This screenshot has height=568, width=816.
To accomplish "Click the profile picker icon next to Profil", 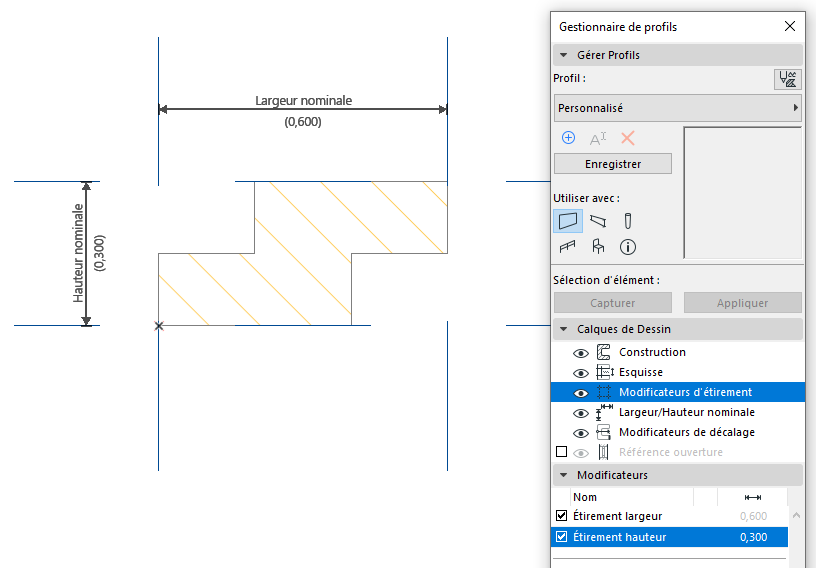I will [787, 79].
